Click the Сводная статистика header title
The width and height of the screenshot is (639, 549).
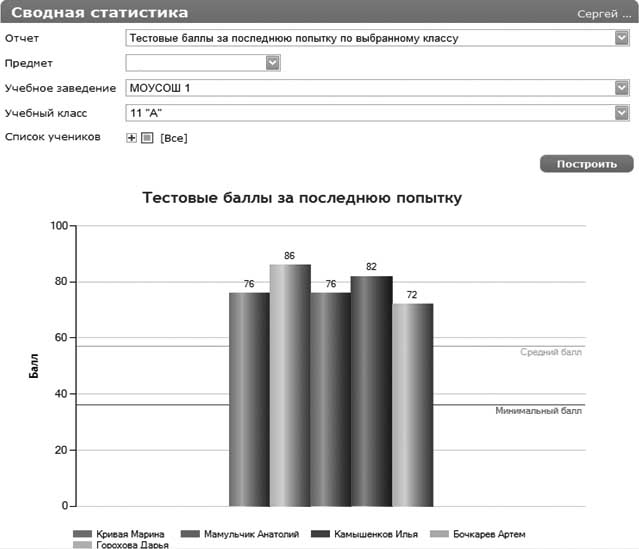click(x=100, y=13)
